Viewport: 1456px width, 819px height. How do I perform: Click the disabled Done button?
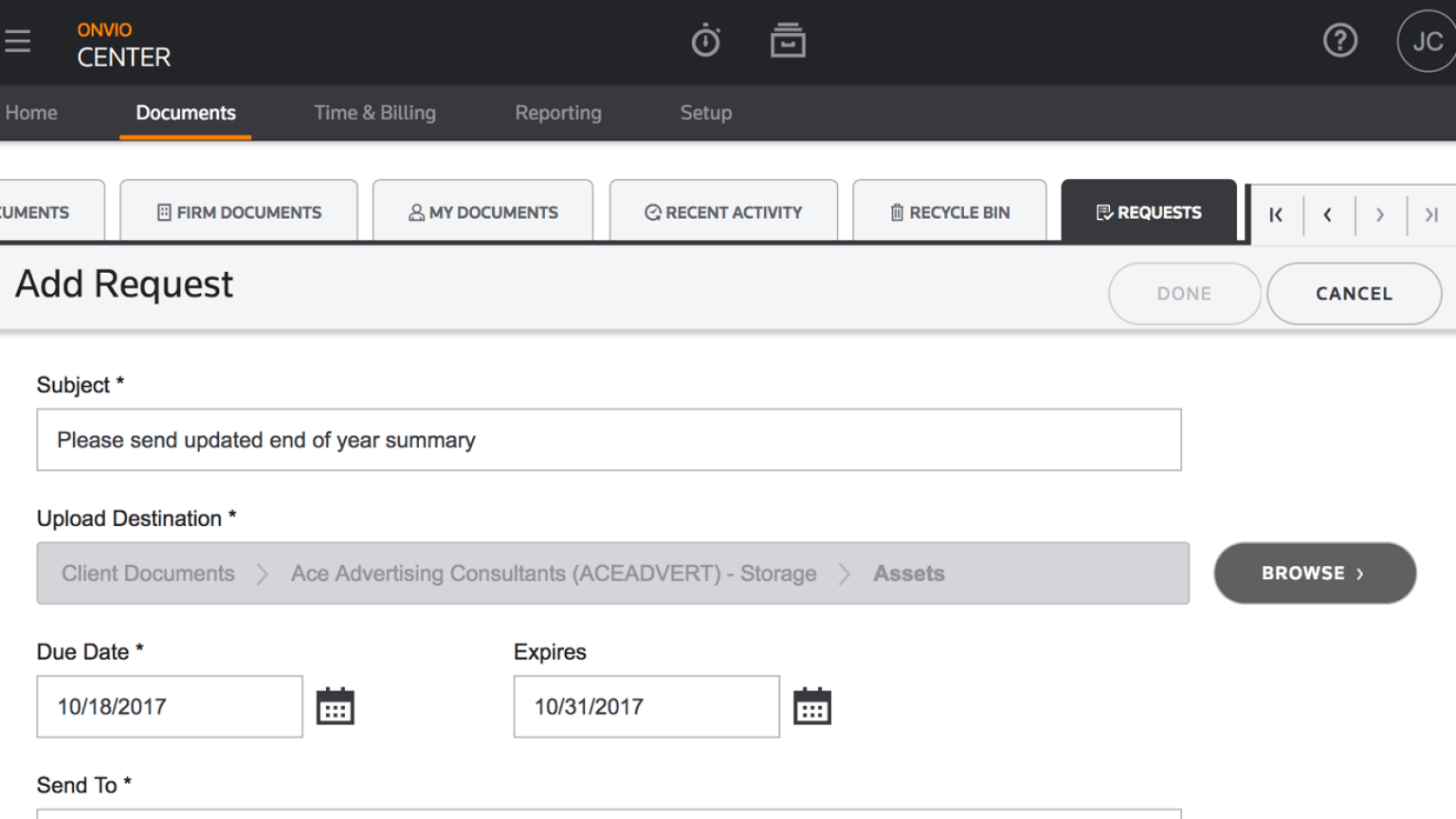pyautogui.click(x=1184, y=293)
